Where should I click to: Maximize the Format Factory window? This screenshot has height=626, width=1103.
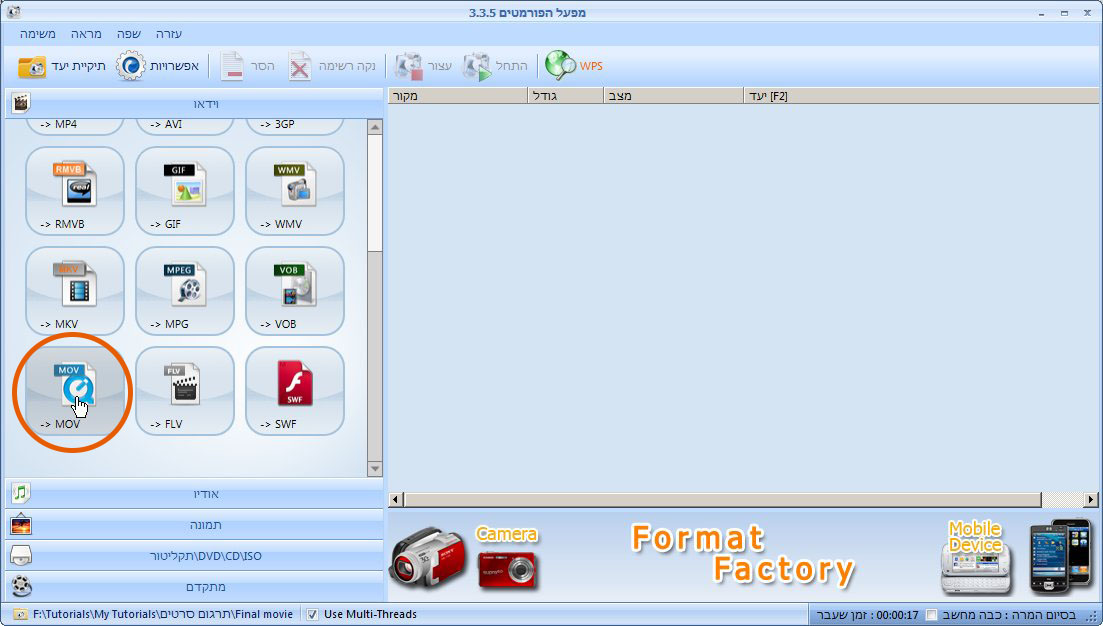coord(1064,13)
